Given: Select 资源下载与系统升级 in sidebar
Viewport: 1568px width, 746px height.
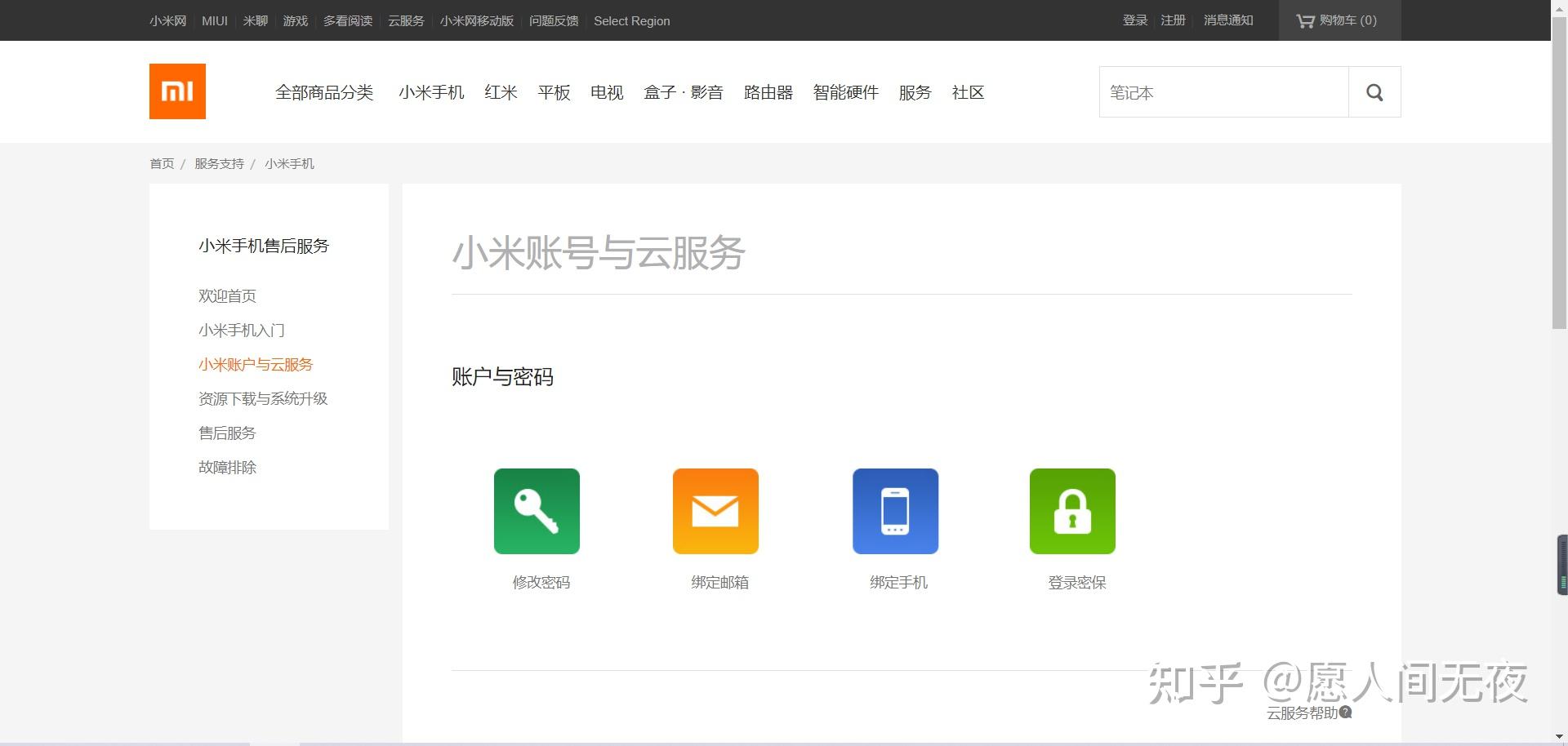Looking at the screenshot, I should [x=263, y=398].
